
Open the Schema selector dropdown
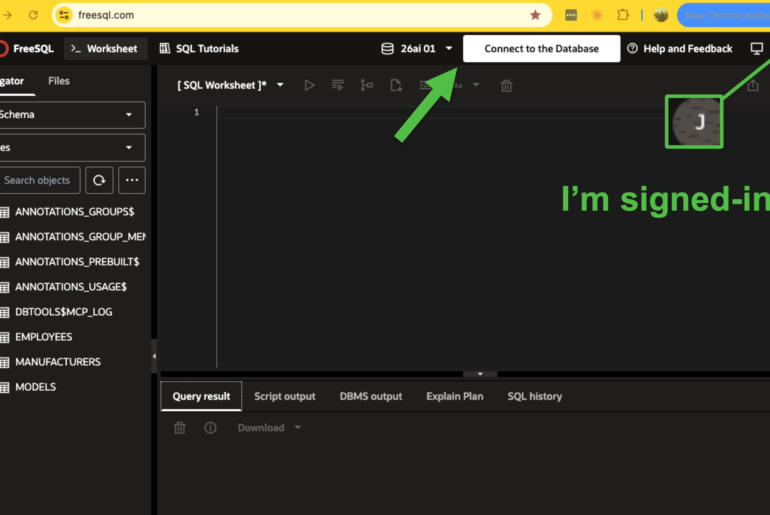pos(72,115)
